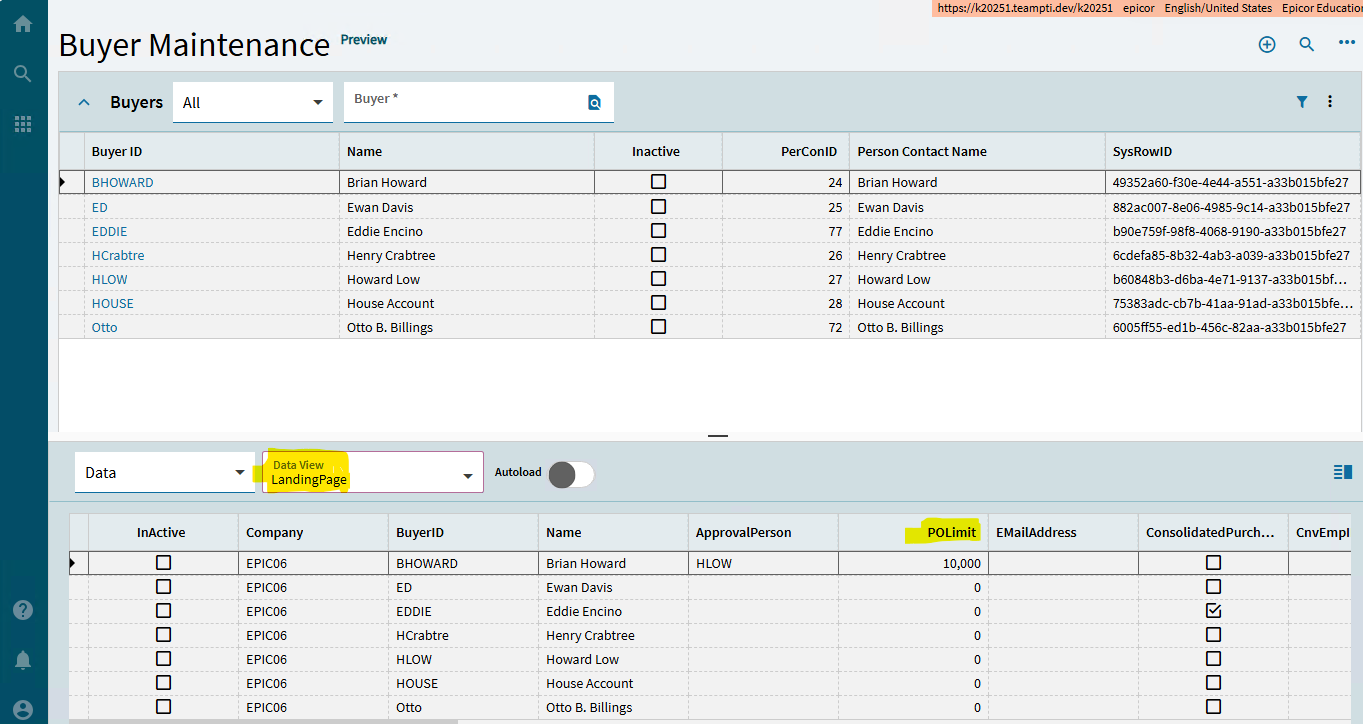Viewport: 1363px width, 724px height.
Task: Collapse the Buyers panel chevron
Action: tap(84, 102)
